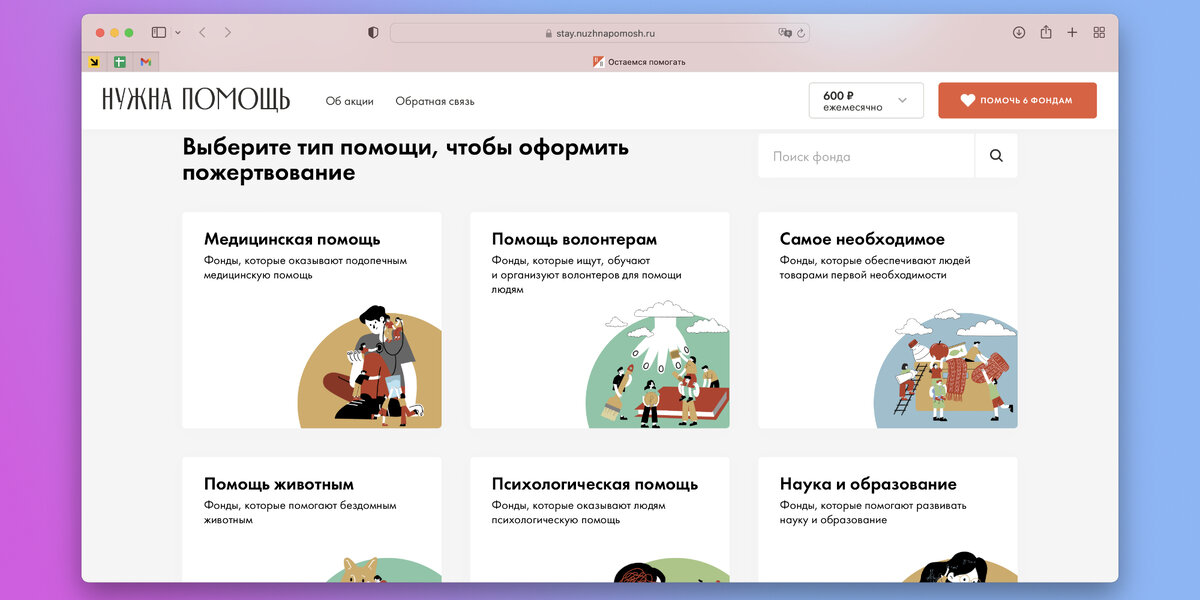Go back with the back arrow

click(202, 32)
